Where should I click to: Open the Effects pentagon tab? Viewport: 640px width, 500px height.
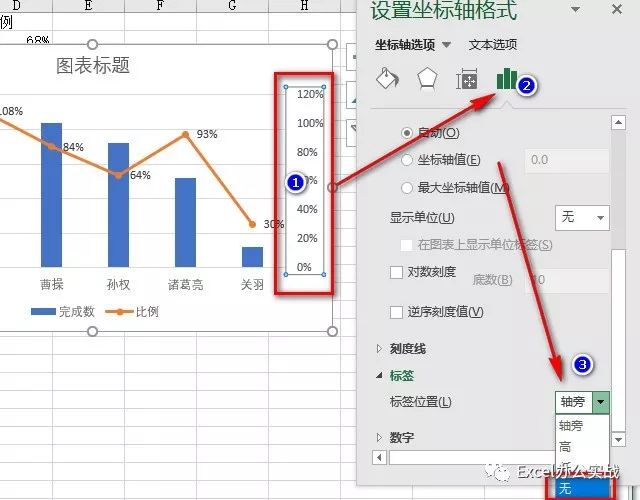pos(427,78)
